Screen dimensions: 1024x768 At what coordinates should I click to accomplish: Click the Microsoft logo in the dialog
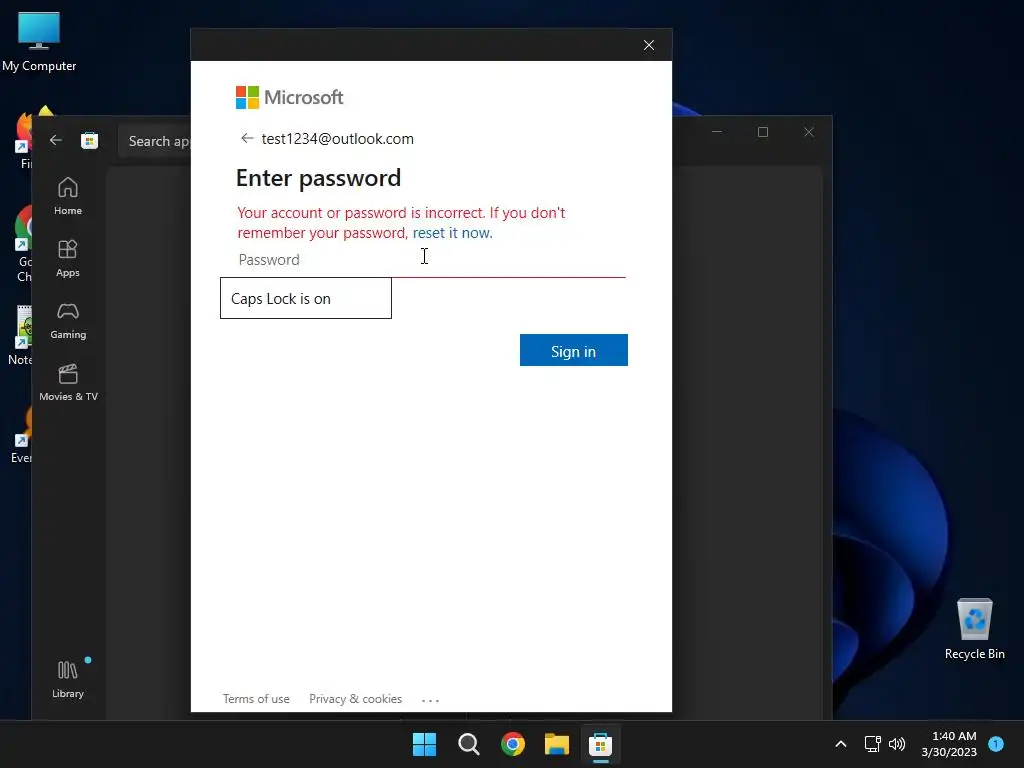pos(289,97)
